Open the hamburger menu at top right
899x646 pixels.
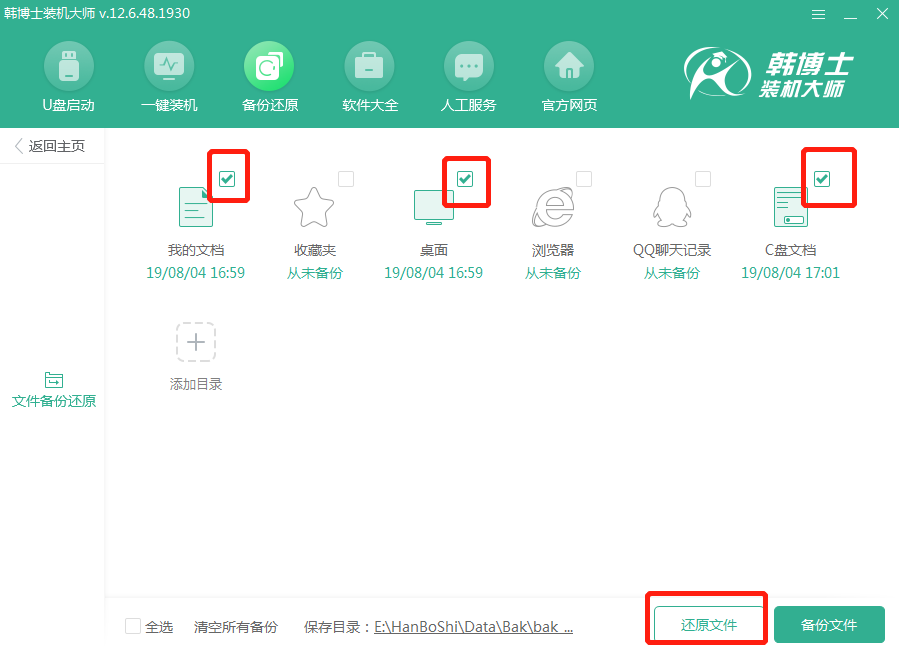click(818, 14)
